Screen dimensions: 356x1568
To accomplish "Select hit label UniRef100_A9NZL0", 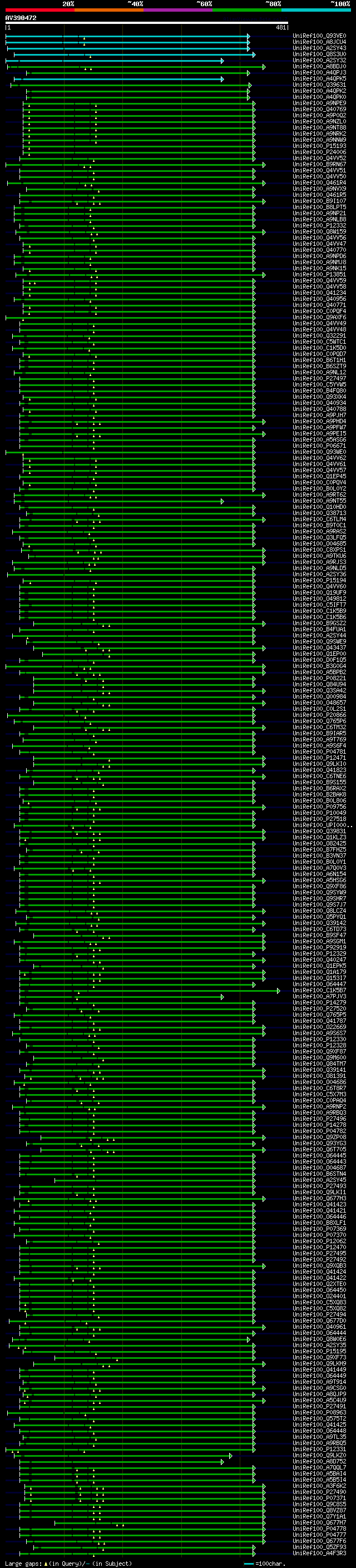I will 319,122.
